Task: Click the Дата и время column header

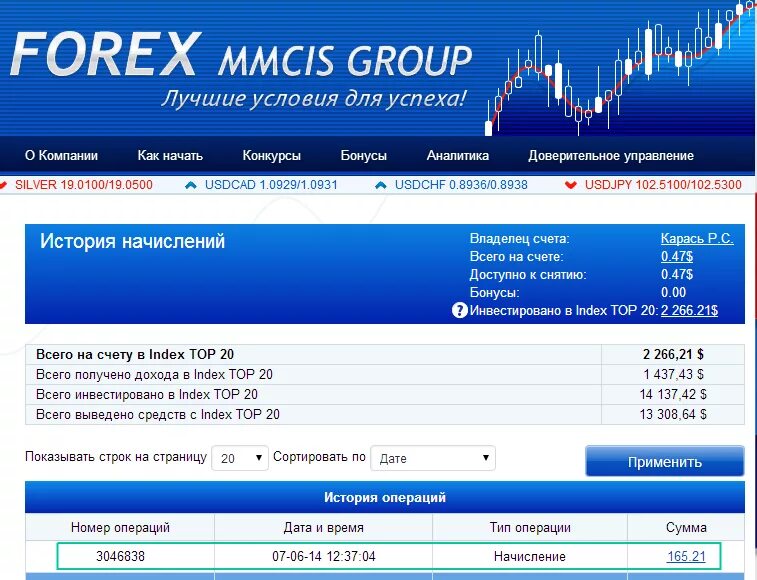Action: click(x=323, y=527)
